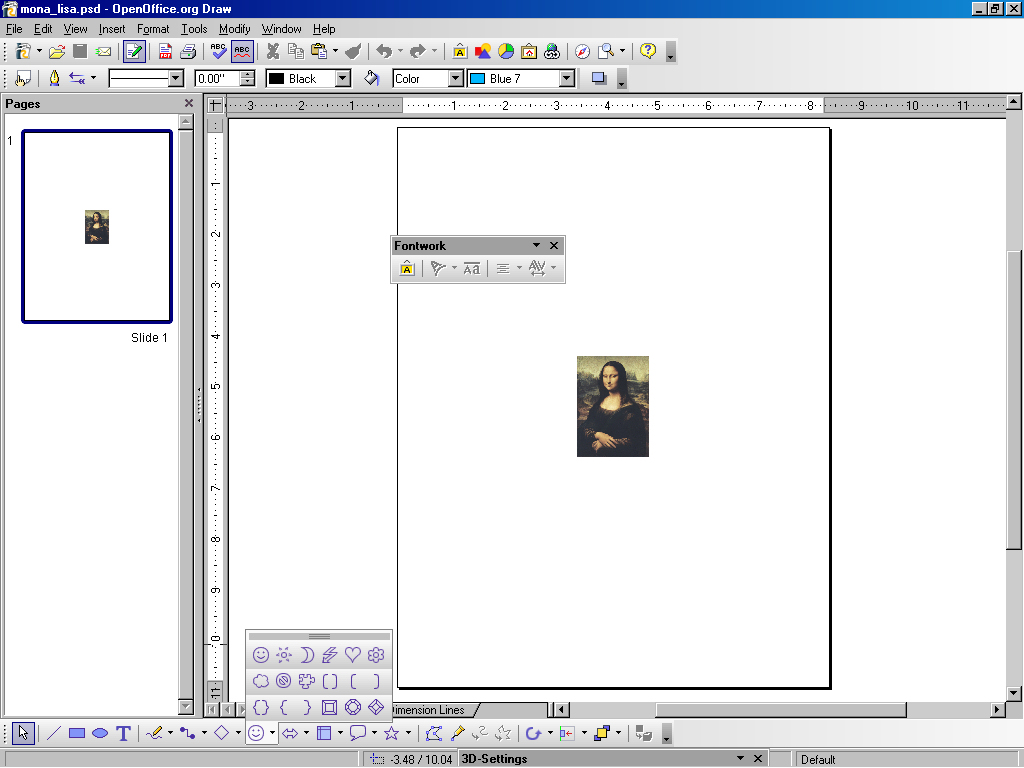
Task: Click the Fontwork Gallery icon in Fontwork panel
Action: pos(407,268)
